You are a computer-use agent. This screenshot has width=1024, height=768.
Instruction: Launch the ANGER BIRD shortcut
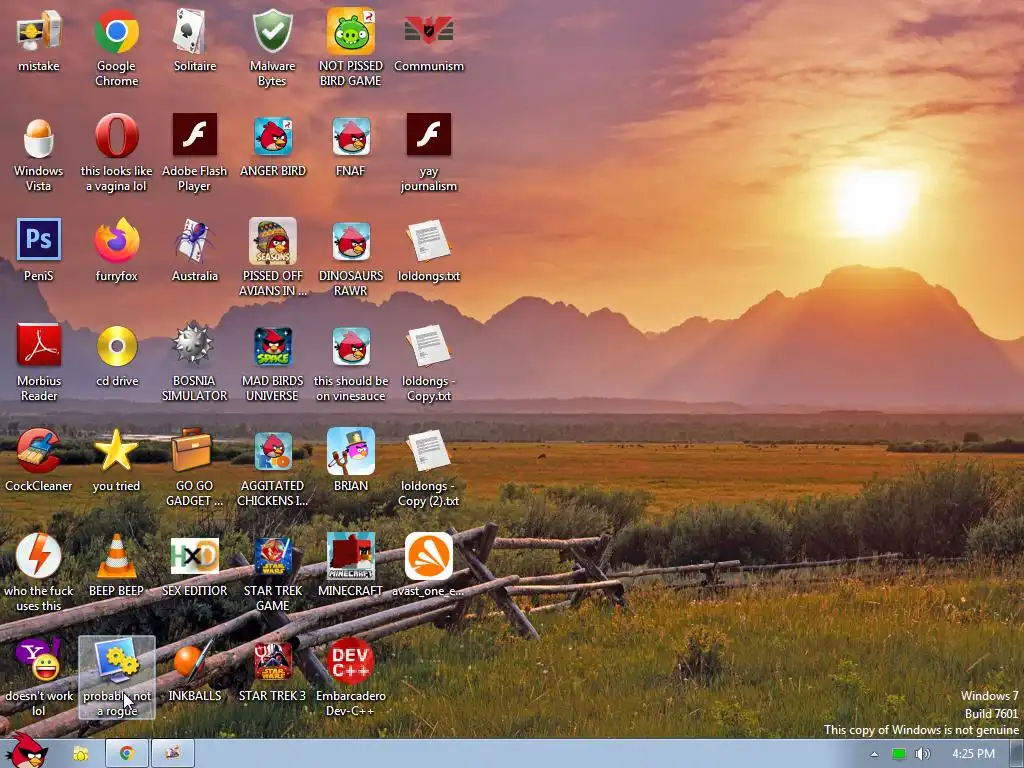tap(272, 136)
